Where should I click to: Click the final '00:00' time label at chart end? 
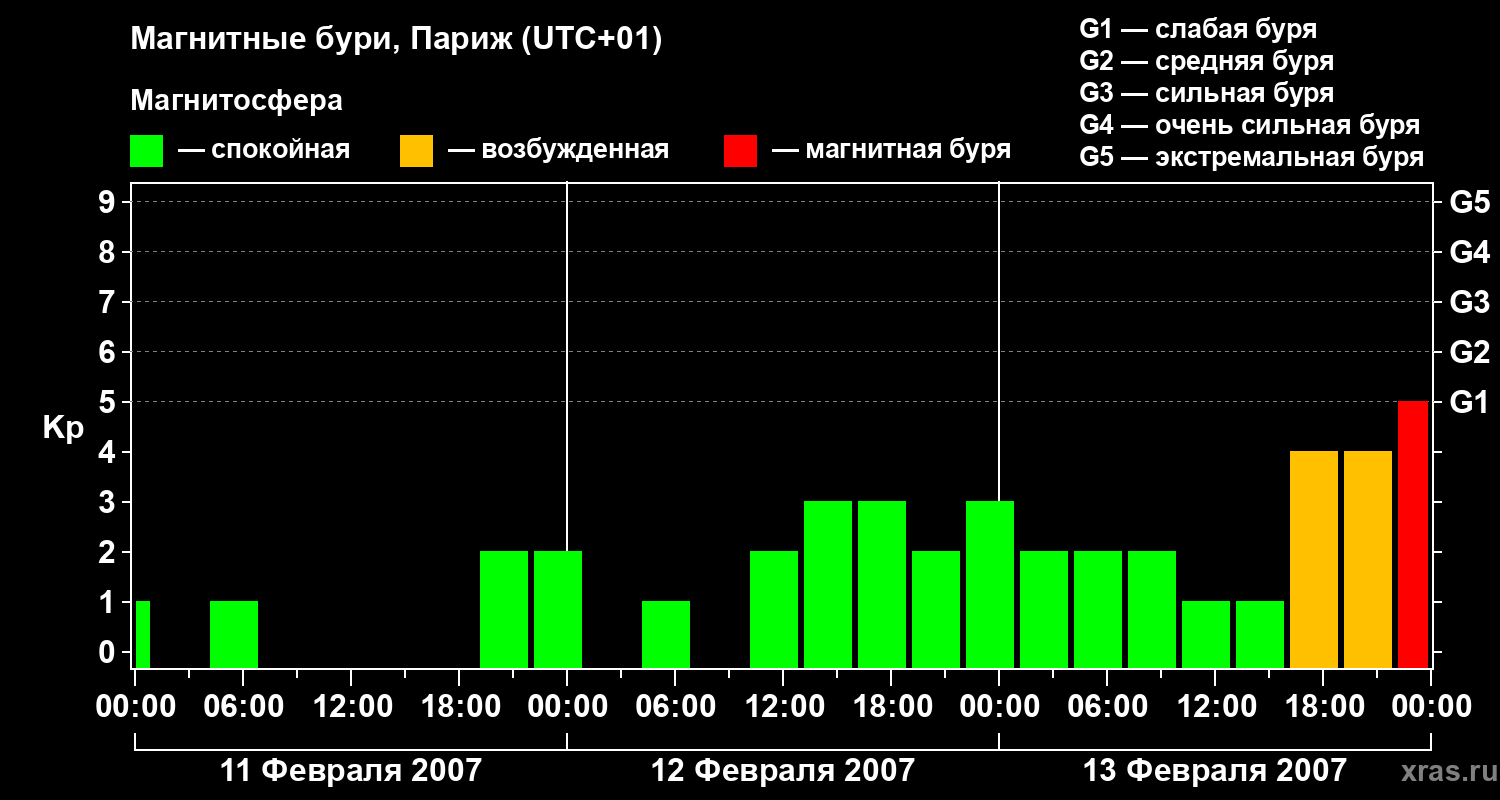click(x=1430, y=706)
